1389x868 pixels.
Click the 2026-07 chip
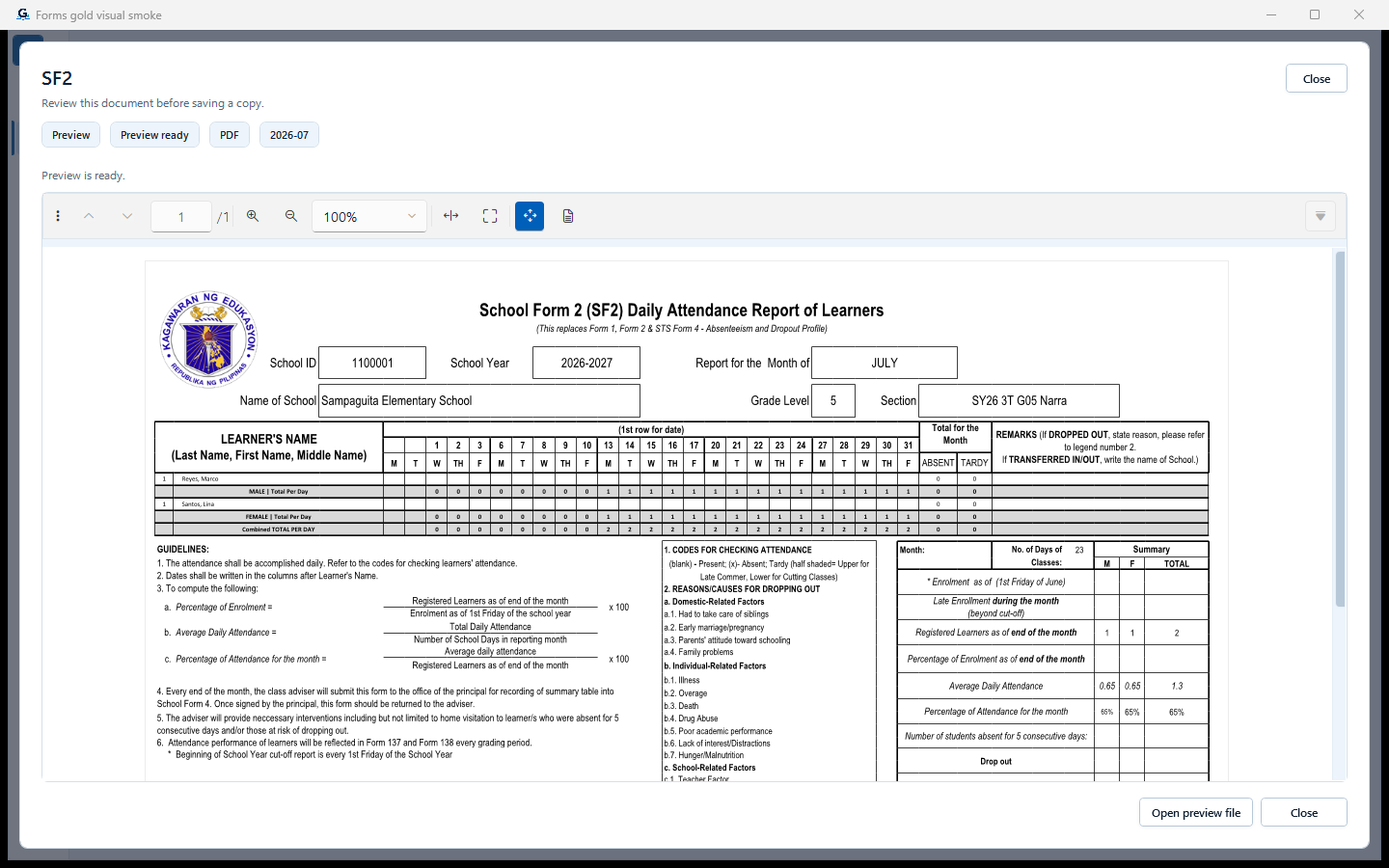coord(289,135)
